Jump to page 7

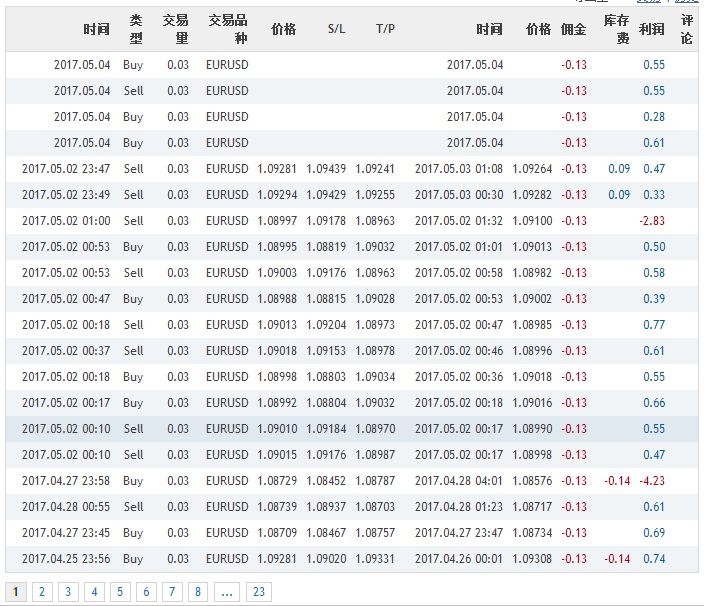click(x=172, y=592)
